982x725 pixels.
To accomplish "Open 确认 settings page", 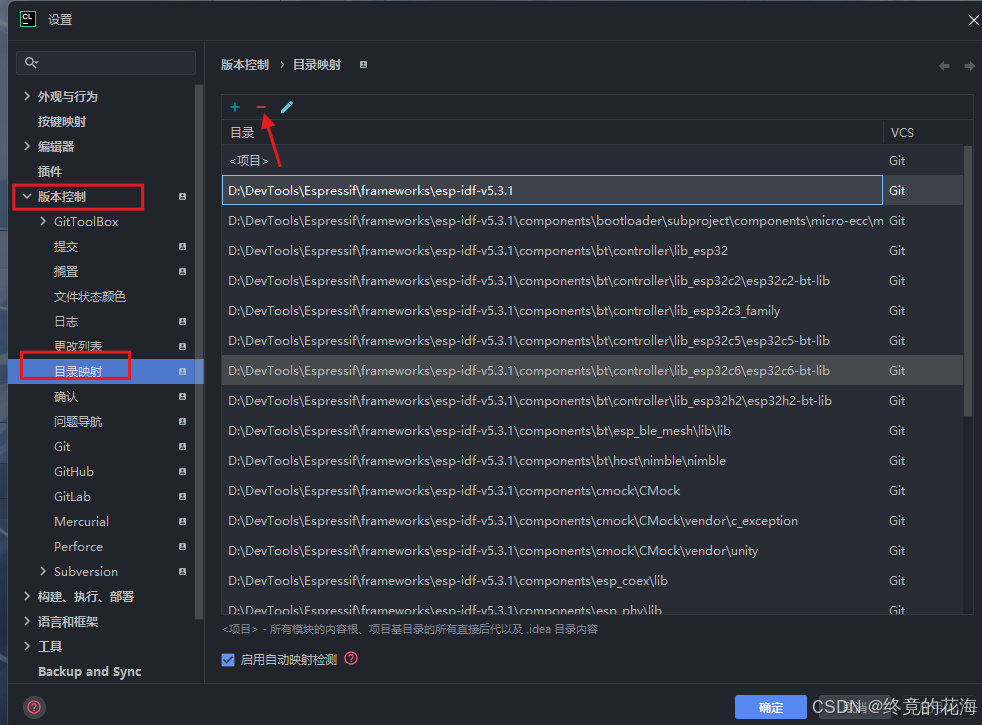I will pyautogui.click(x=66, y=396).
